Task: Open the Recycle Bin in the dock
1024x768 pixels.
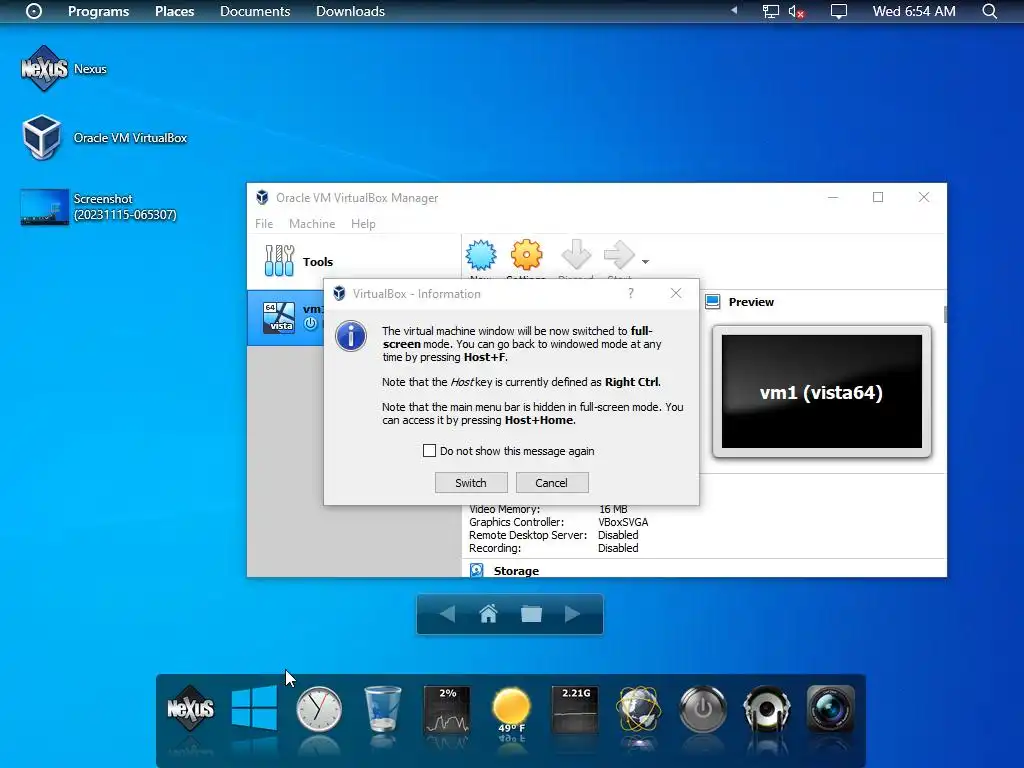Action: click(x=383, y=709)
